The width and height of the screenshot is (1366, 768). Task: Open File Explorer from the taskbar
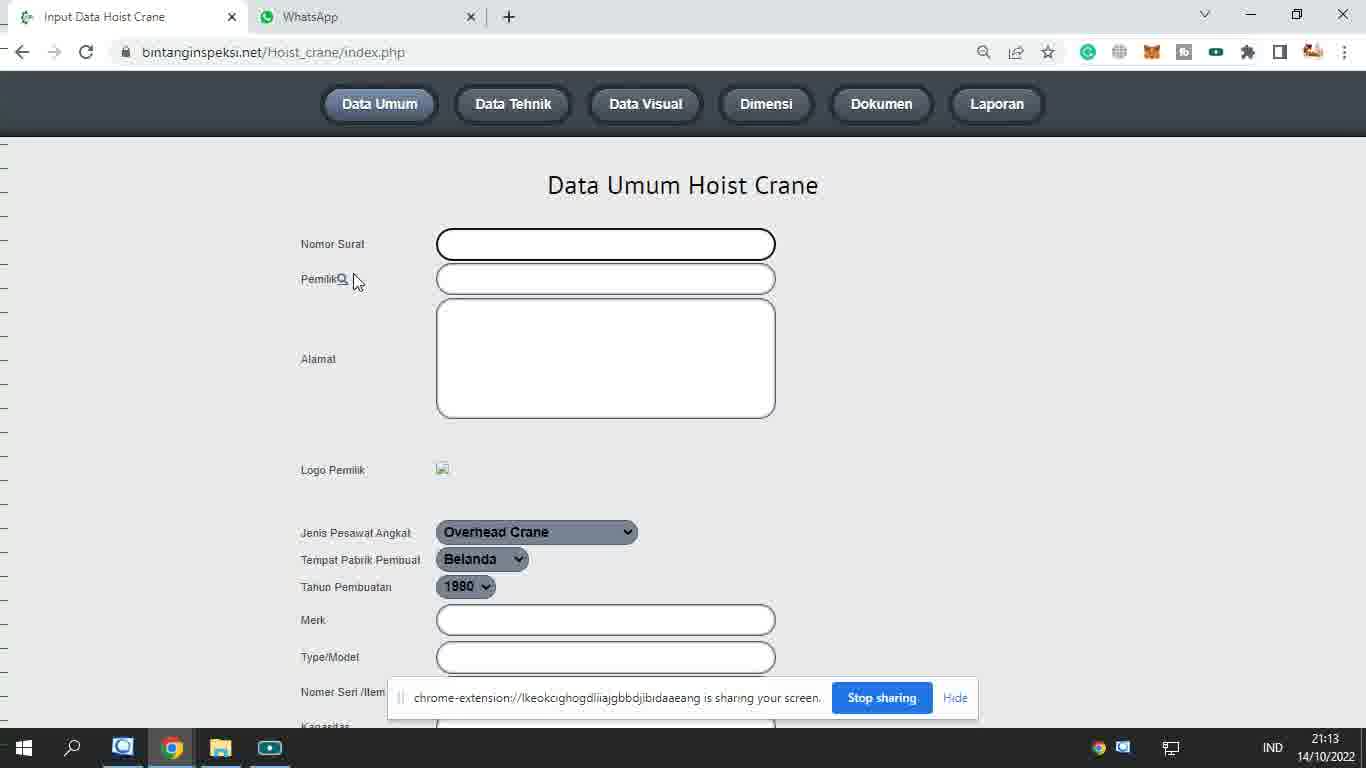pos(221,747)
